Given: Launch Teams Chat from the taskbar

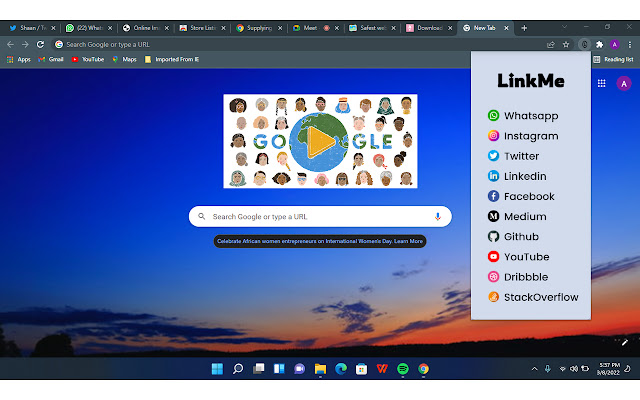Looking at the screenshot, I should point(300,369).
